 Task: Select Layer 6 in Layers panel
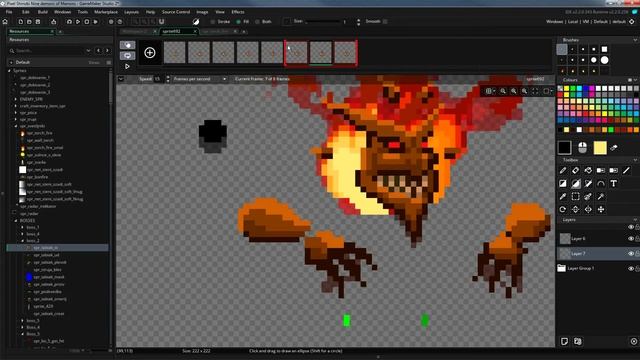pos(596,239)
